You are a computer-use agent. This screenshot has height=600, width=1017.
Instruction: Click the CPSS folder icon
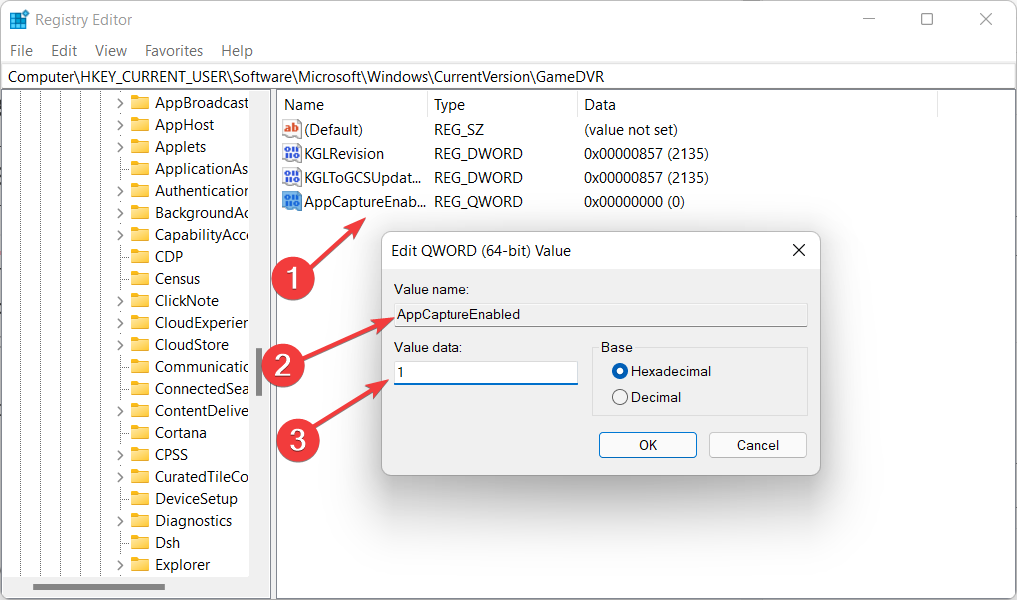point(140,455)
